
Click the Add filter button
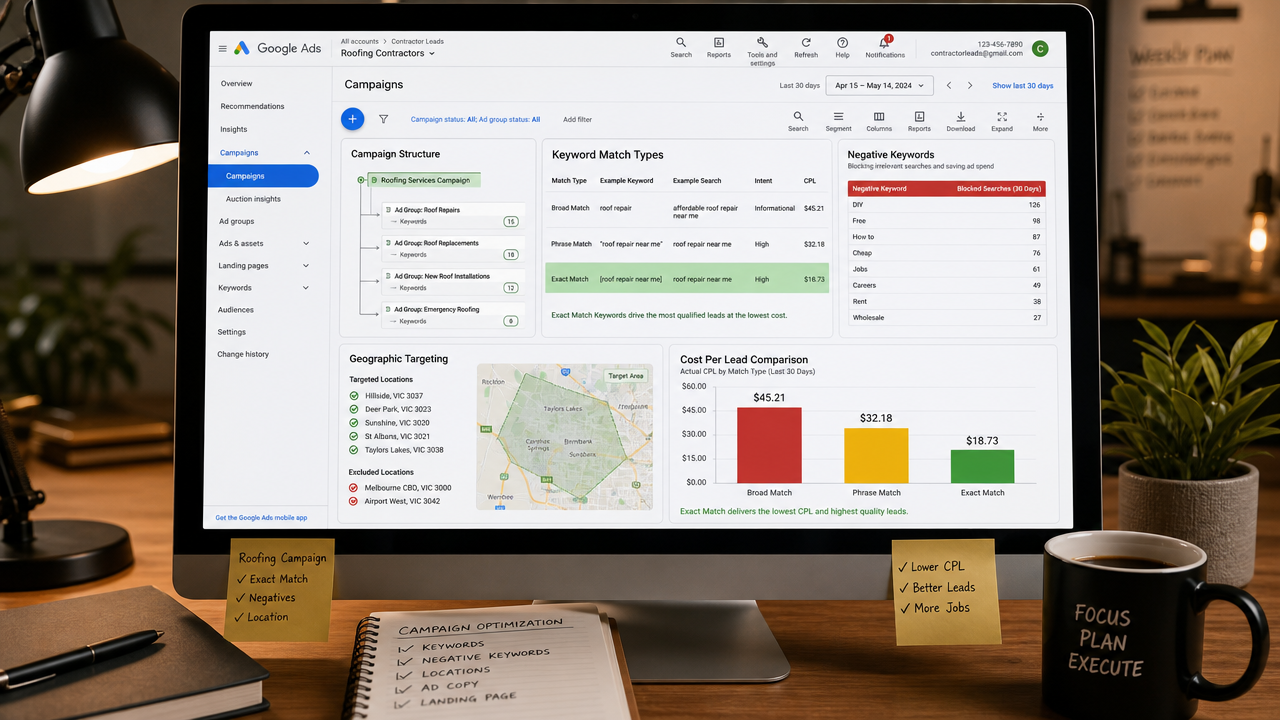(577, 120)
